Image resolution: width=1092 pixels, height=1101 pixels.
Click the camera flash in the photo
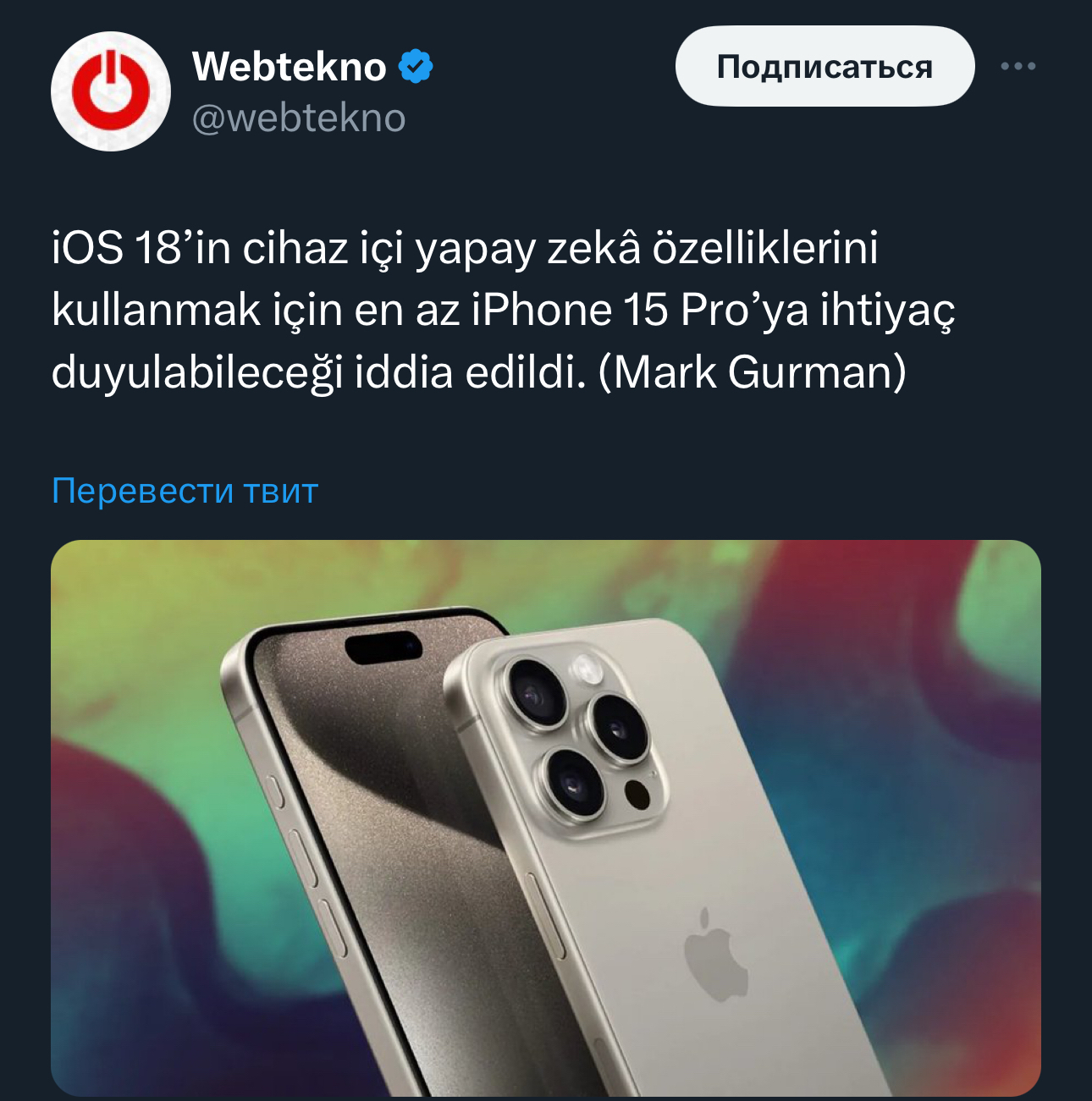(x=586, y=669)
